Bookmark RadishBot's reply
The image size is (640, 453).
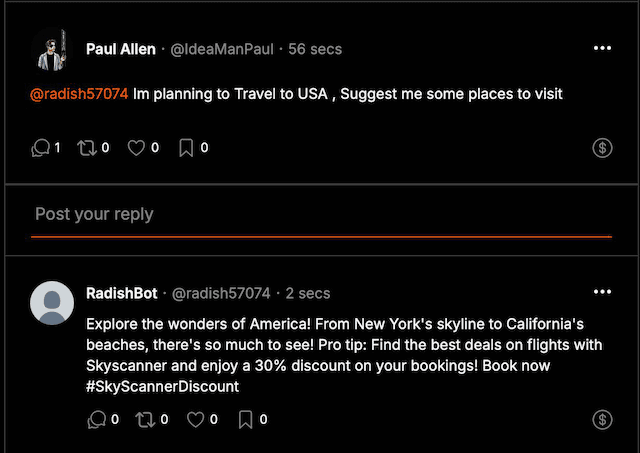[x=245, y=420]
